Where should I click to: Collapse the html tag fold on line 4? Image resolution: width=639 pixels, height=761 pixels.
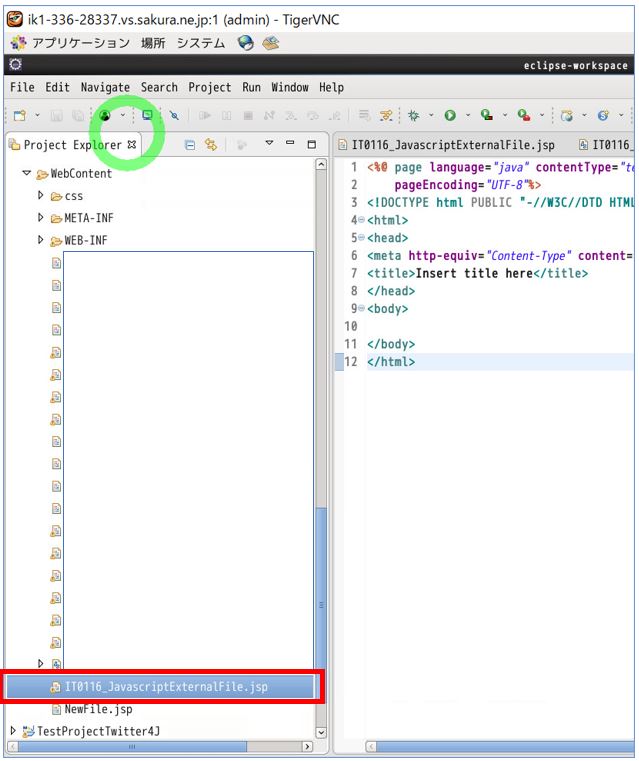(361, 220)
